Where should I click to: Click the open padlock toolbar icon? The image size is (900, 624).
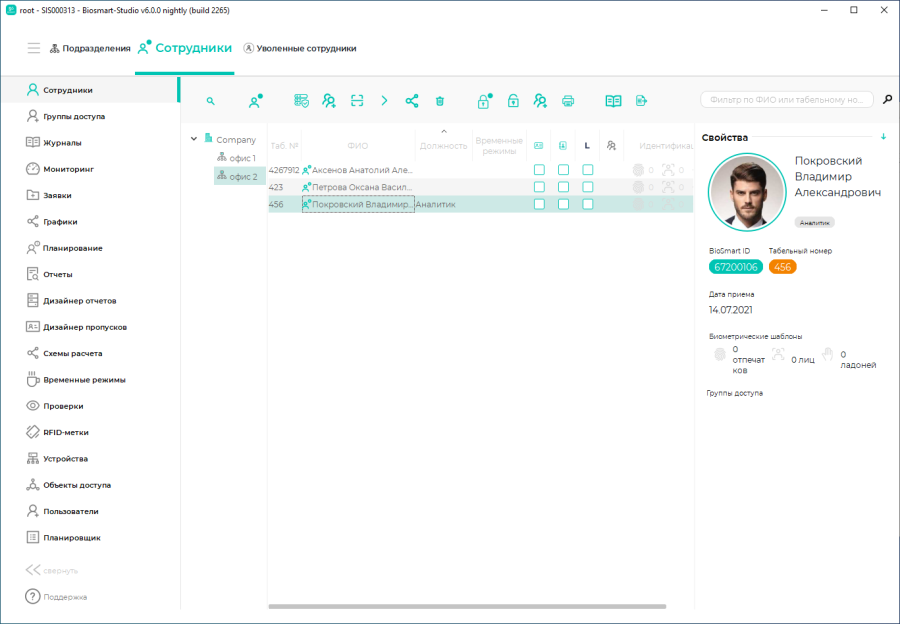[x=513, y=101]
